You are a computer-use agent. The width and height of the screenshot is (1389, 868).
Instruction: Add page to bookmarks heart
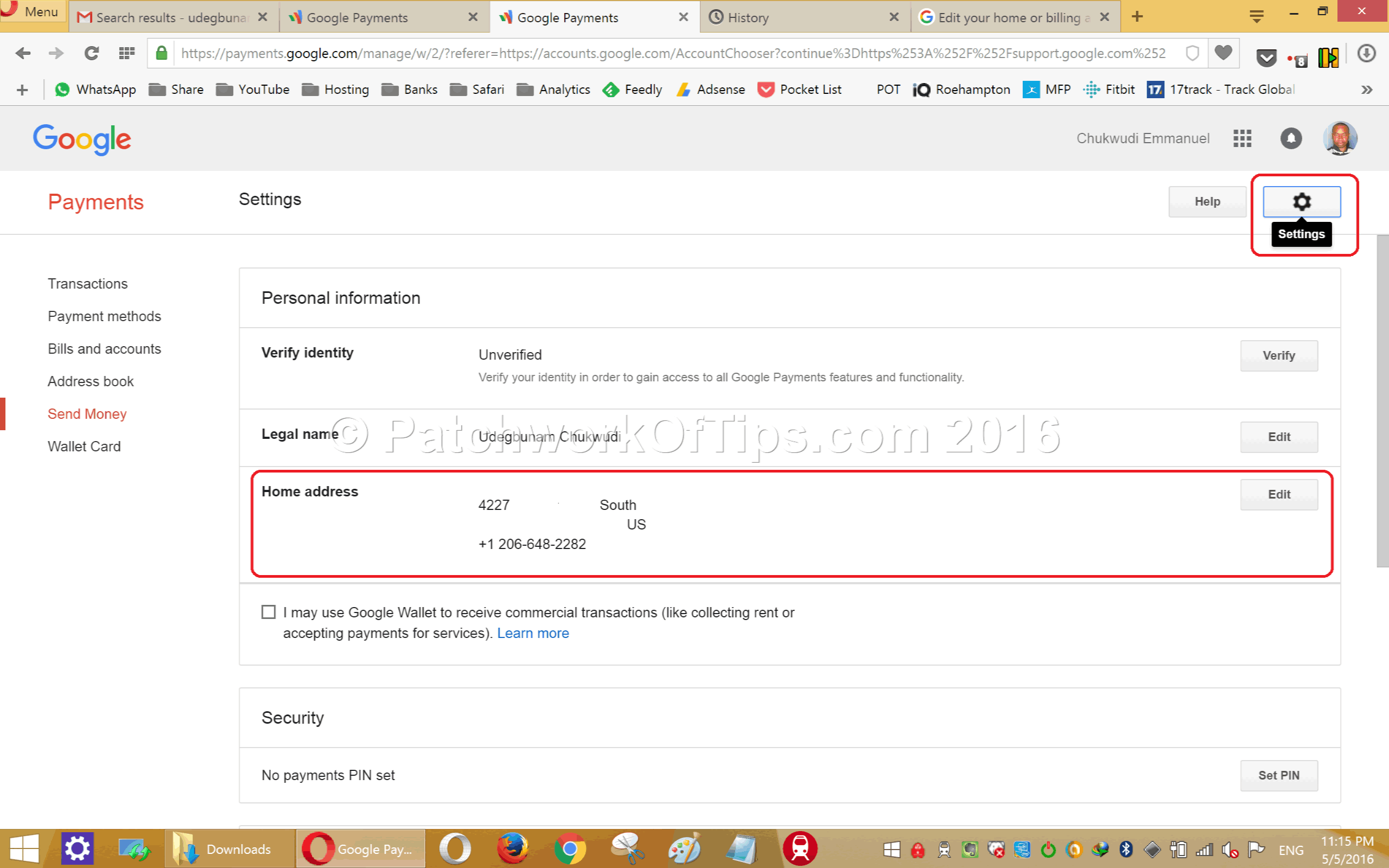(x=1223, y=53)
